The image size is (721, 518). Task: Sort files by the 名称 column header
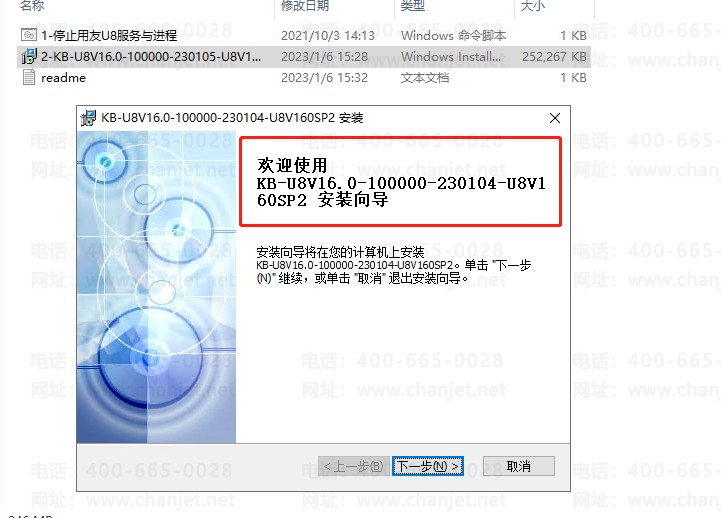(x=32, y=6)
